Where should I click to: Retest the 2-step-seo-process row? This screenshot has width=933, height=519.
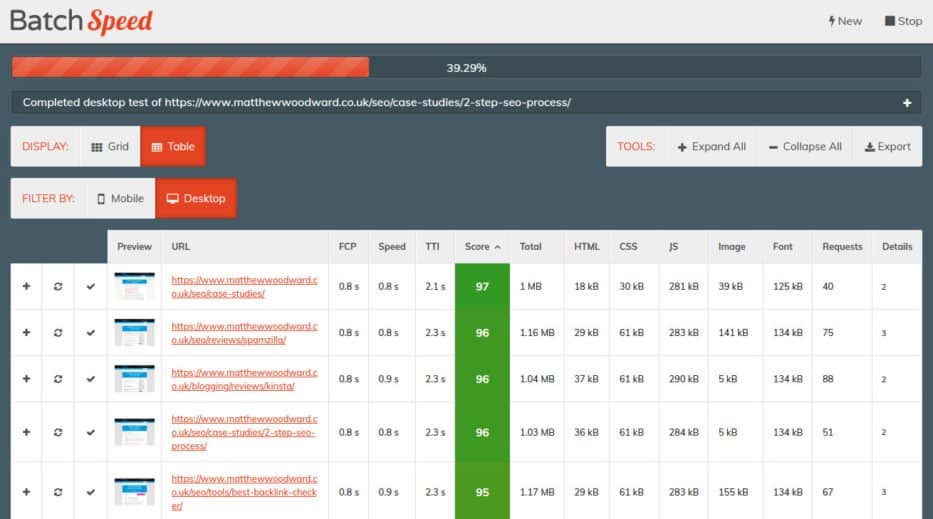(58, 432)
